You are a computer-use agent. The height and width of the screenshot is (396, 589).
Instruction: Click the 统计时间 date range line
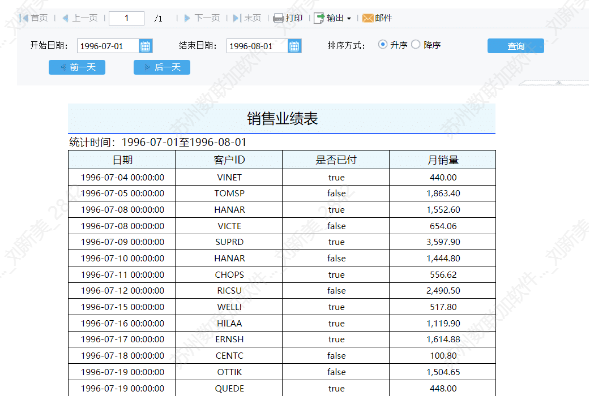click(x=158, y=142)
